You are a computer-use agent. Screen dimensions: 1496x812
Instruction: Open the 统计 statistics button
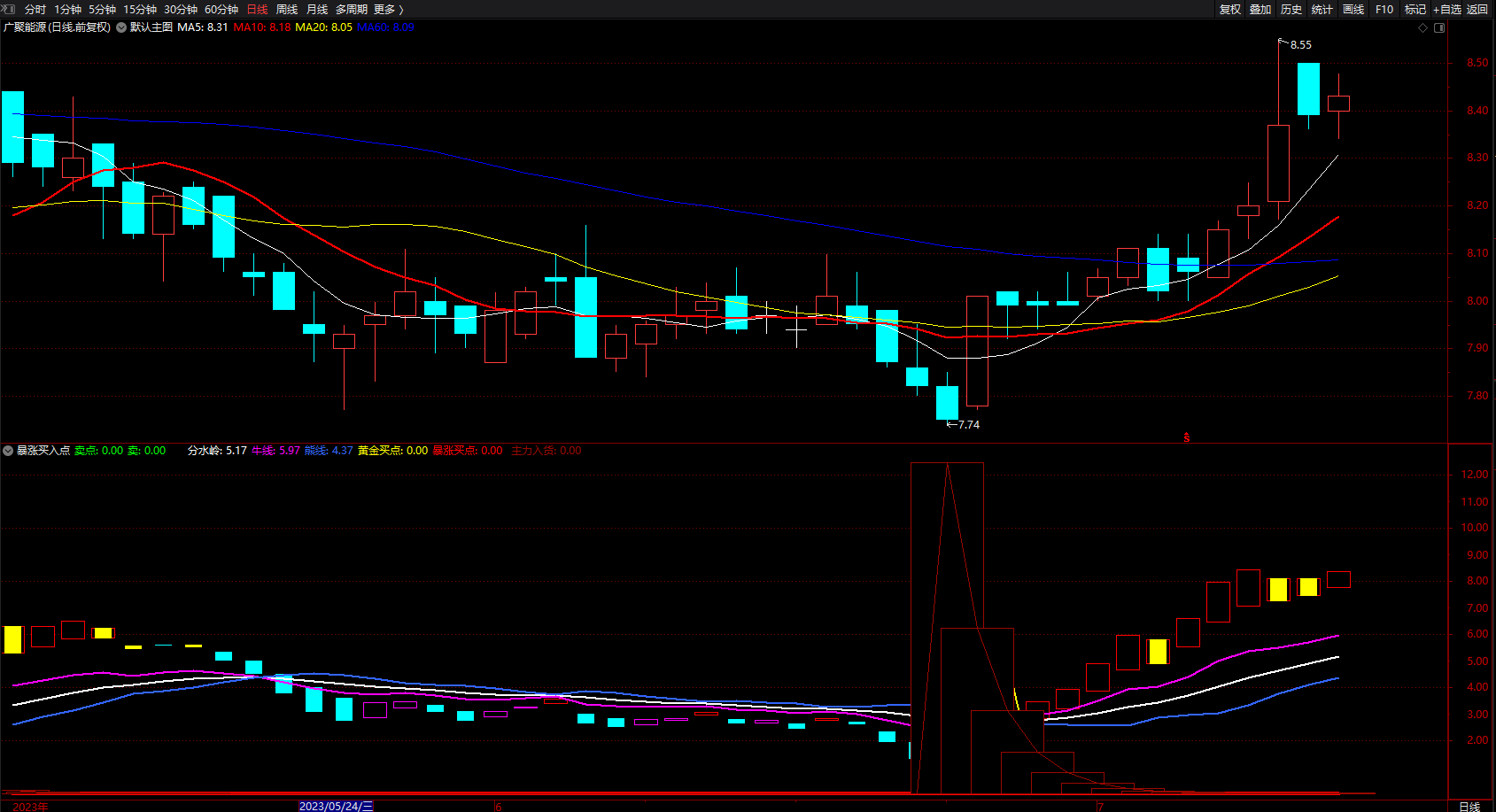pos(1322,9)
